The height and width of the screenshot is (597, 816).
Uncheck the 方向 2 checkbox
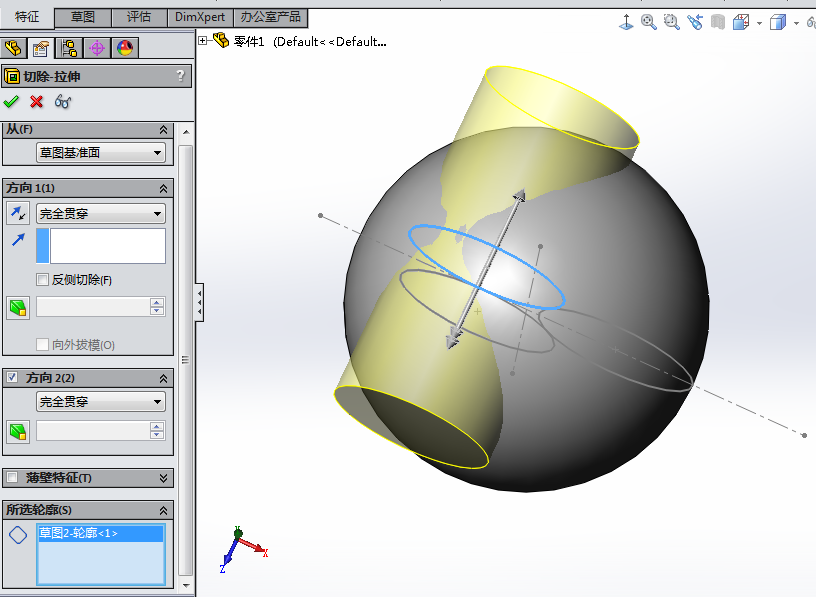click(x=13, y=378)
